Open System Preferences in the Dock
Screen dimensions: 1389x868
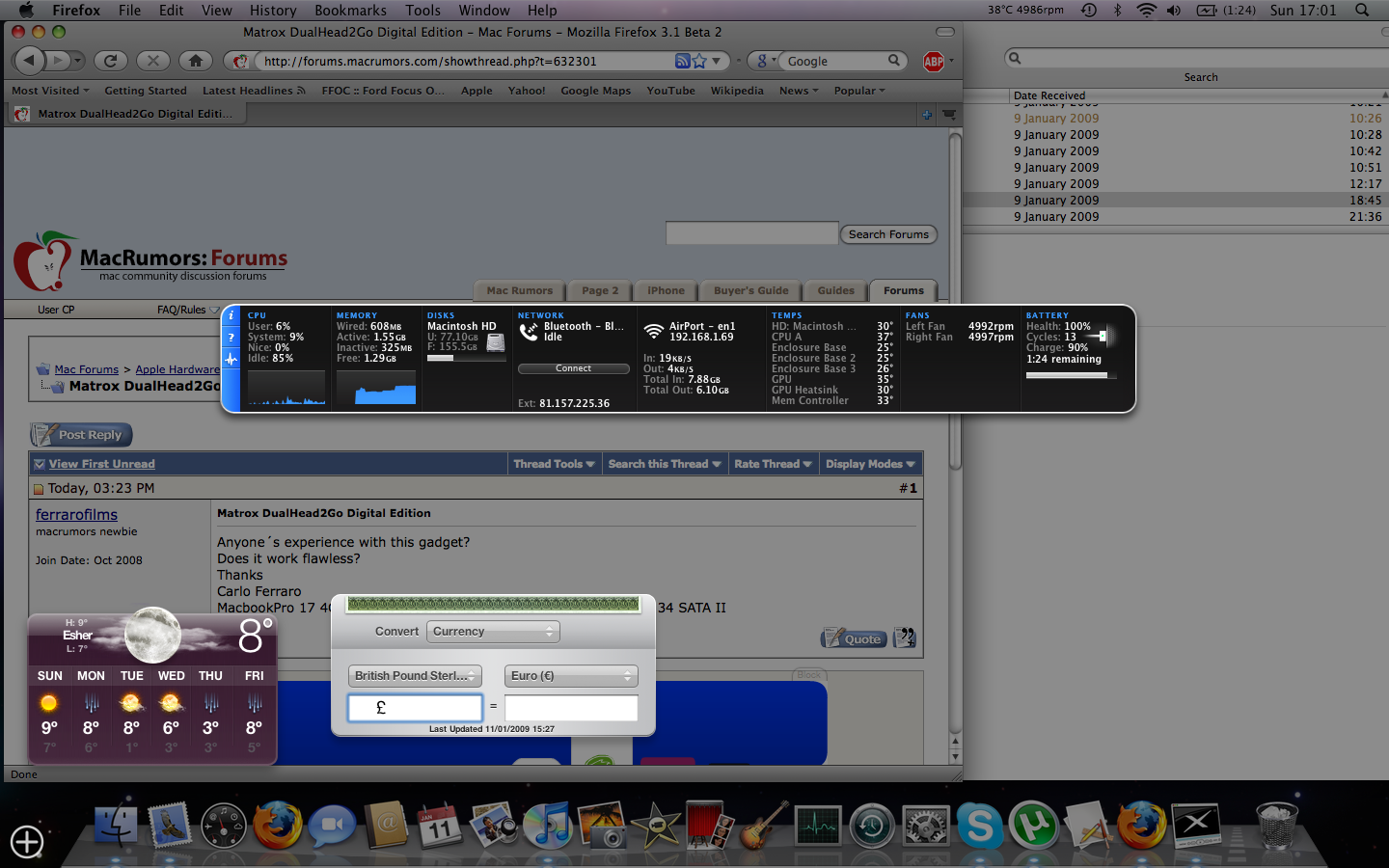coord(926,827)
